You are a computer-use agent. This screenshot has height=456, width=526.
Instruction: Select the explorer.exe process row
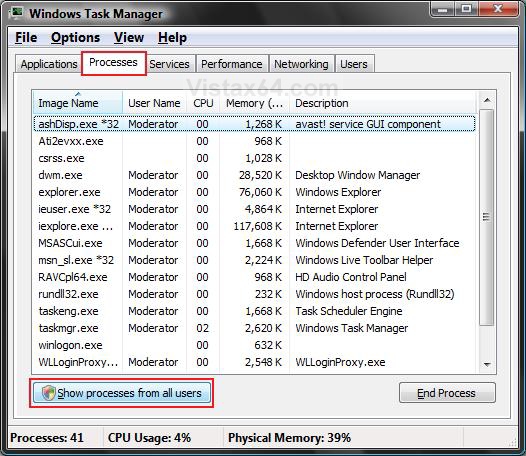[254, 192]
